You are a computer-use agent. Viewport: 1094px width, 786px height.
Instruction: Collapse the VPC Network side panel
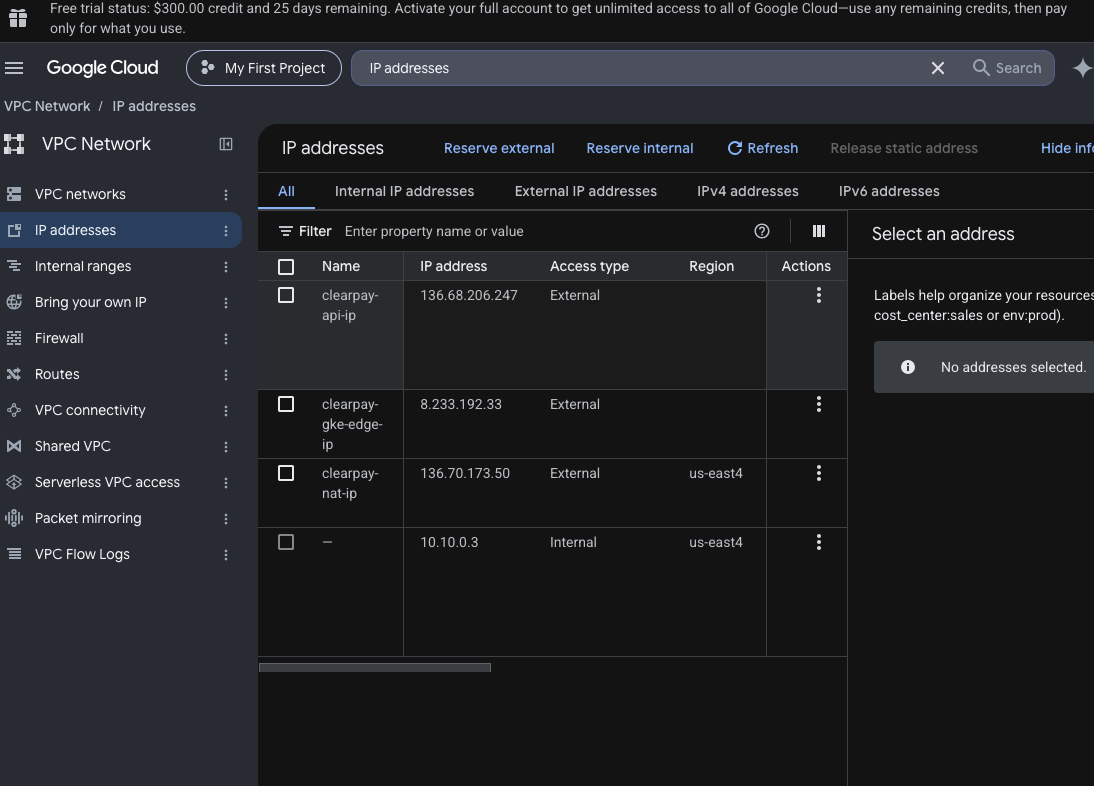[x=226, y=144]
